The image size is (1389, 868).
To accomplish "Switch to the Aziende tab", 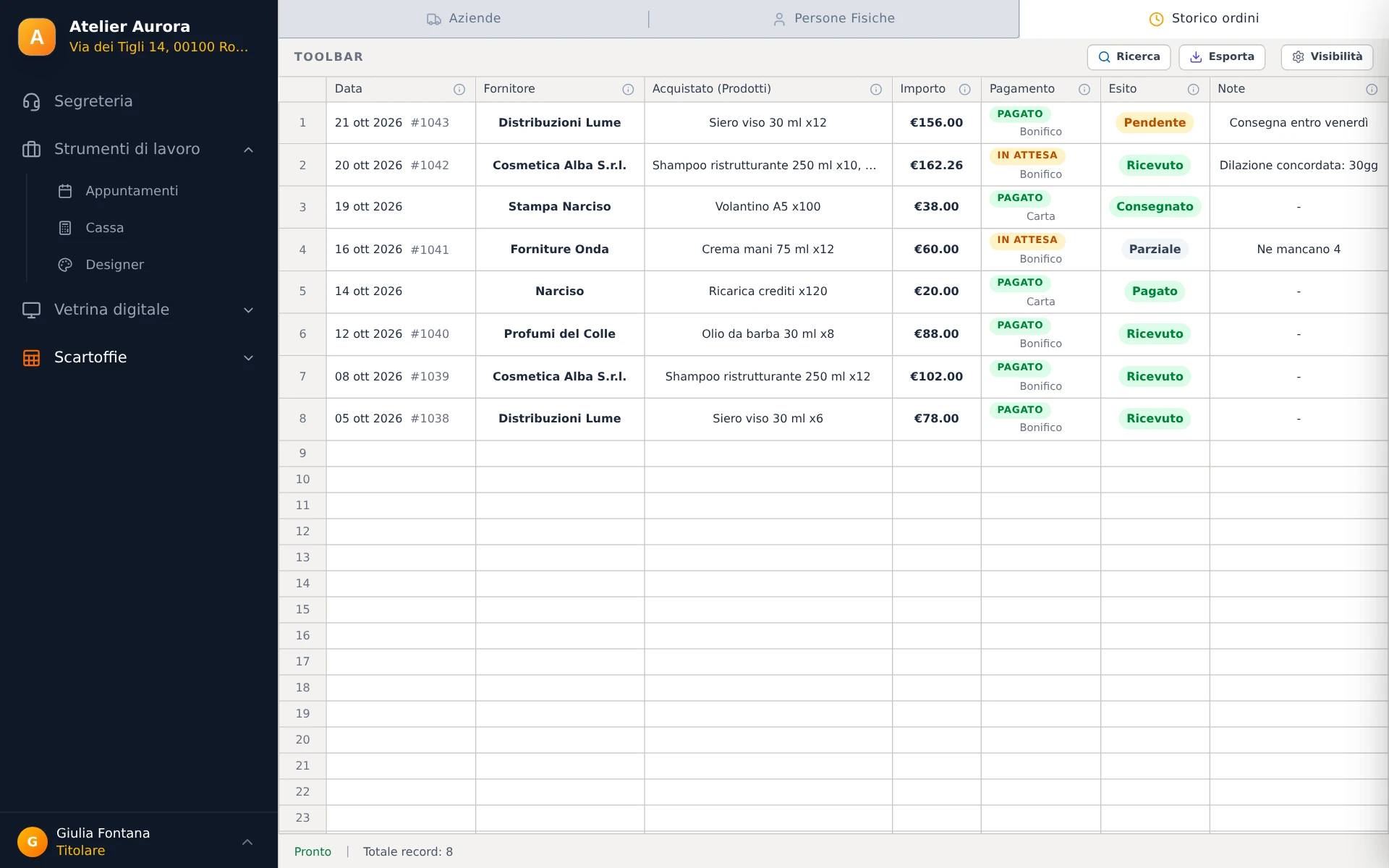I will coord(464,19).
